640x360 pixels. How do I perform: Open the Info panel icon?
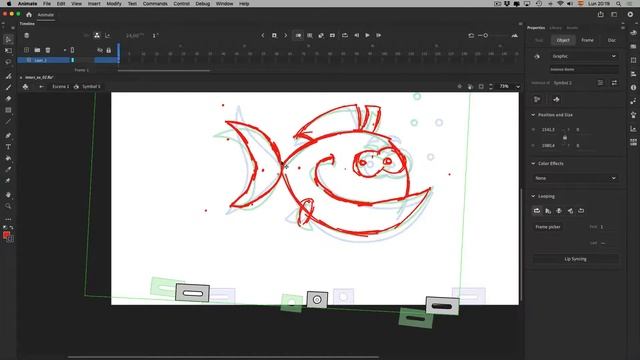tap(633, 87)
